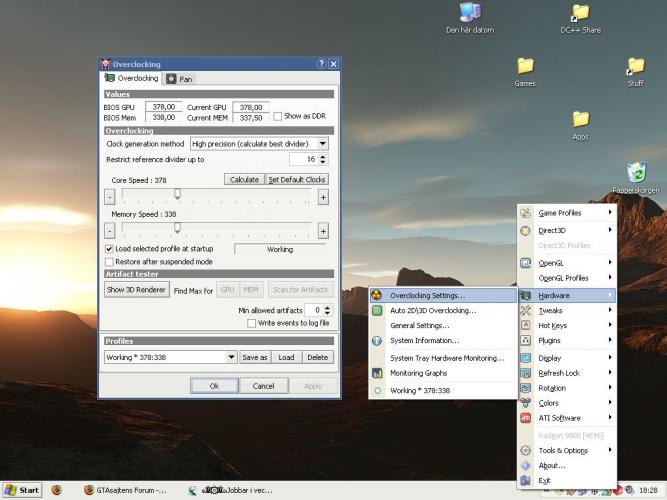Switch to the Fan tab
The width and height of the screenshot is (667, 500).
[x=180, y=78]
